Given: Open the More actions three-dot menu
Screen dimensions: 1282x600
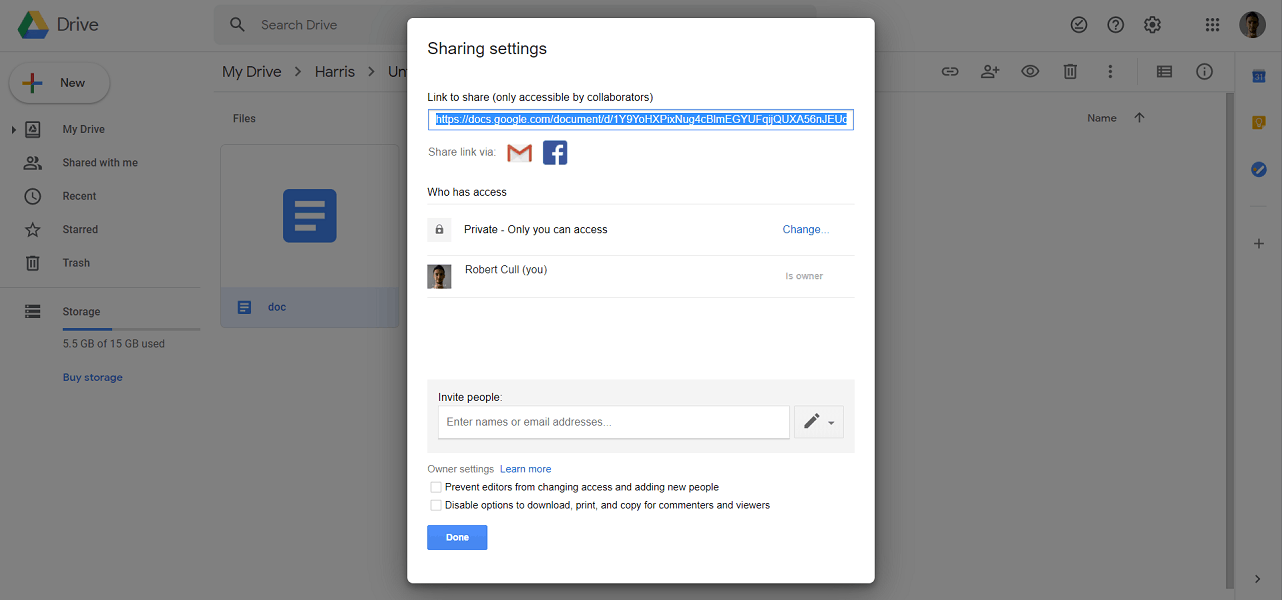Looking at the screenshot, I should click(x=1110, y=72).
